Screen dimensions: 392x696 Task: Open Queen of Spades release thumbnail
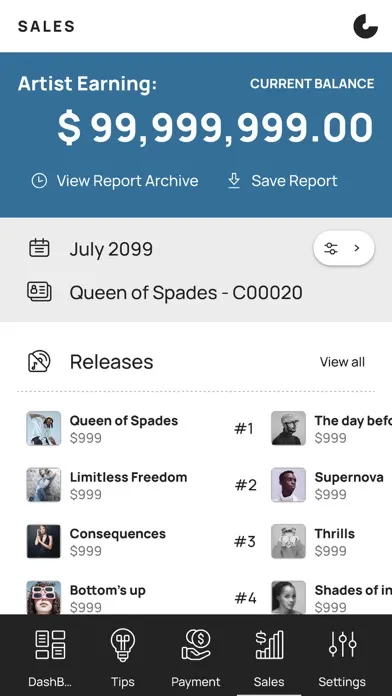point(44,428)
